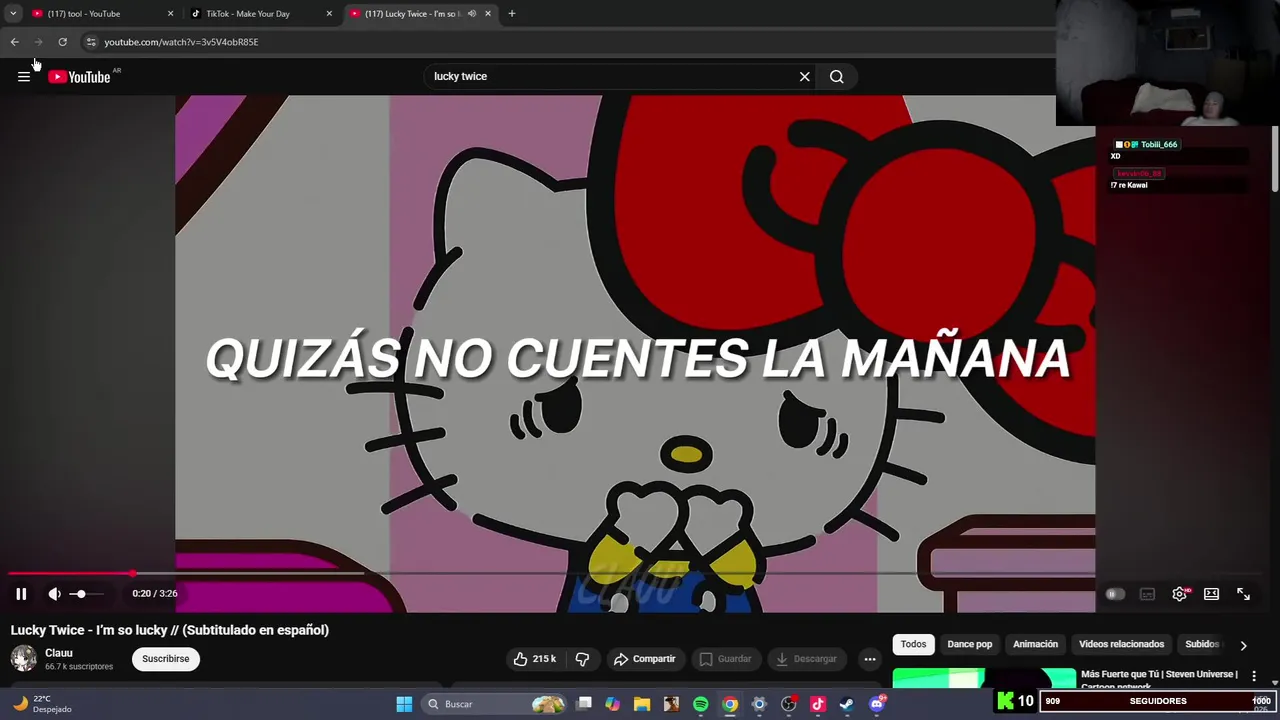
Task: Like the video with 215 k thumbs up
Action: point(535,659)
